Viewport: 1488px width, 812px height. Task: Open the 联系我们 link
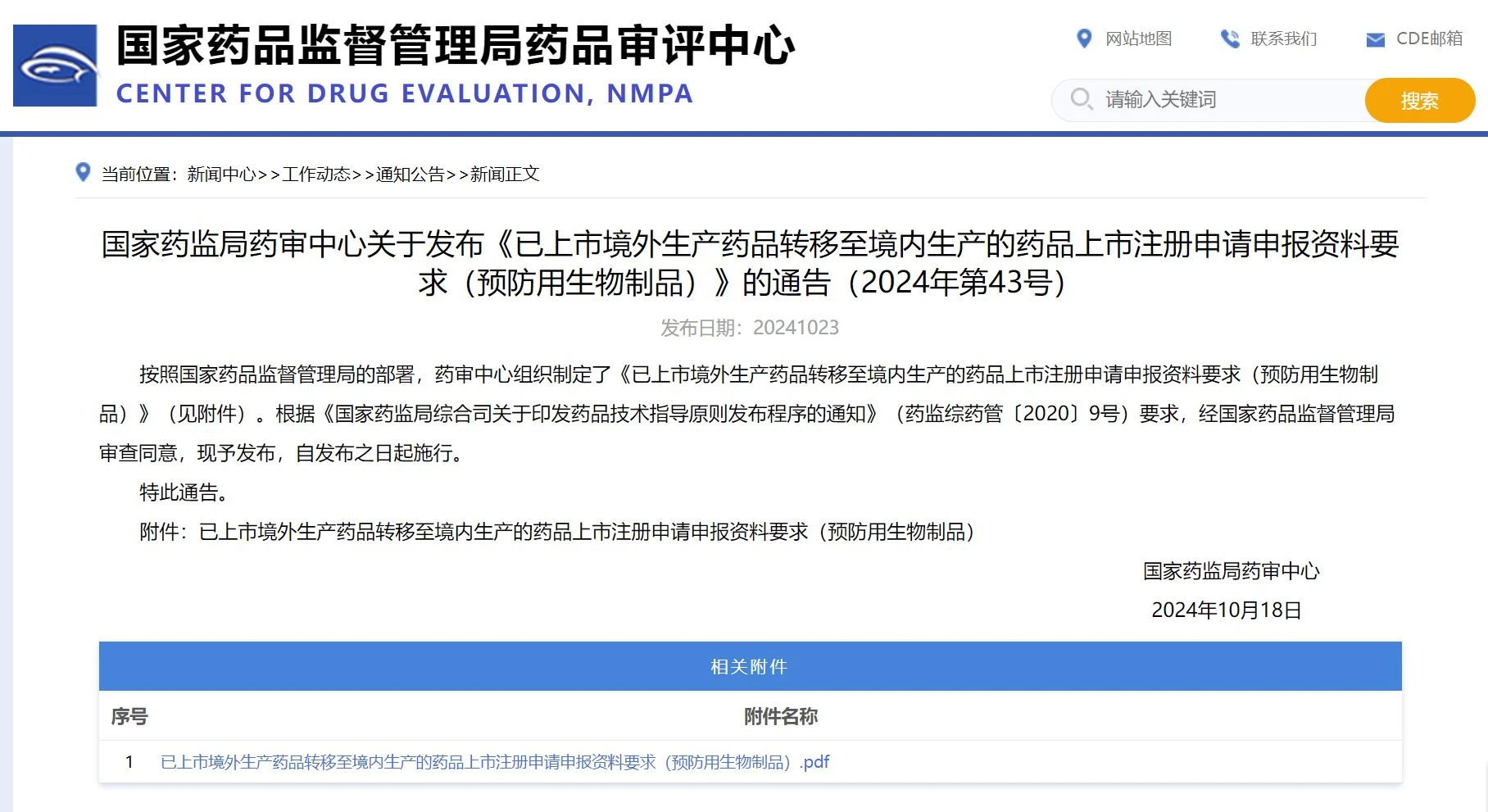coord(1284,39)
